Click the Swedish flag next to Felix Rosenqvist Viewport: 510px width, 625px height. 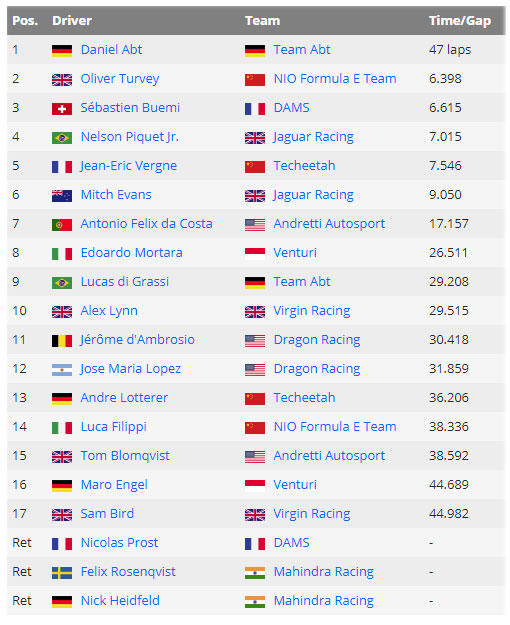click(x=62, y=573)
